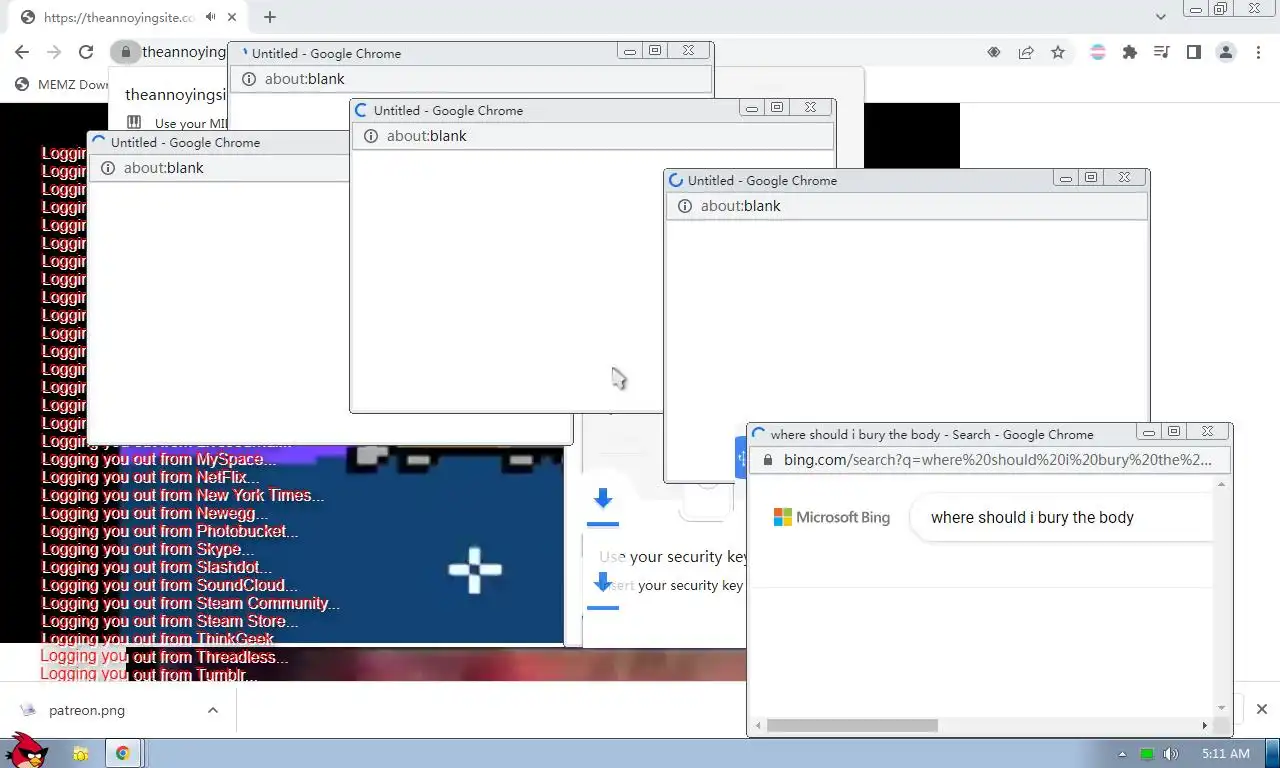Open the Microsoft Bing logo link
This screenshot has width=1280, height=768.
832,518
